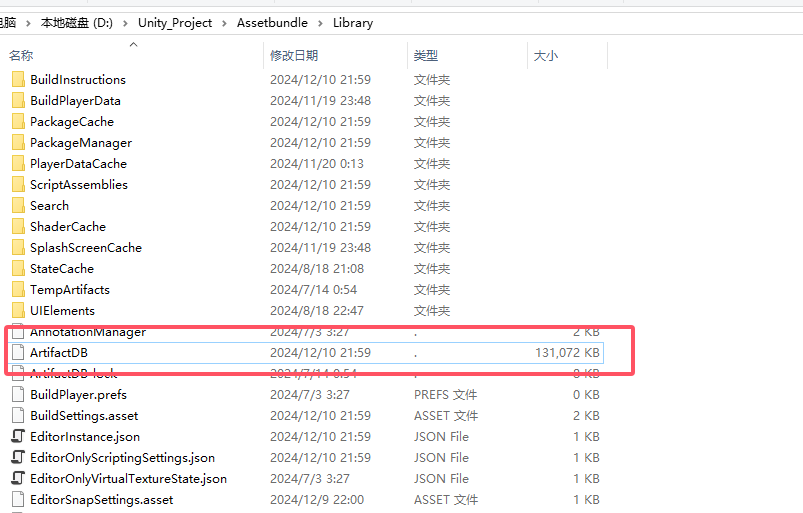Screen dimensions: 803x513
Task: Select the BuildSettings.asset file icon
Action: click(17, 415)
